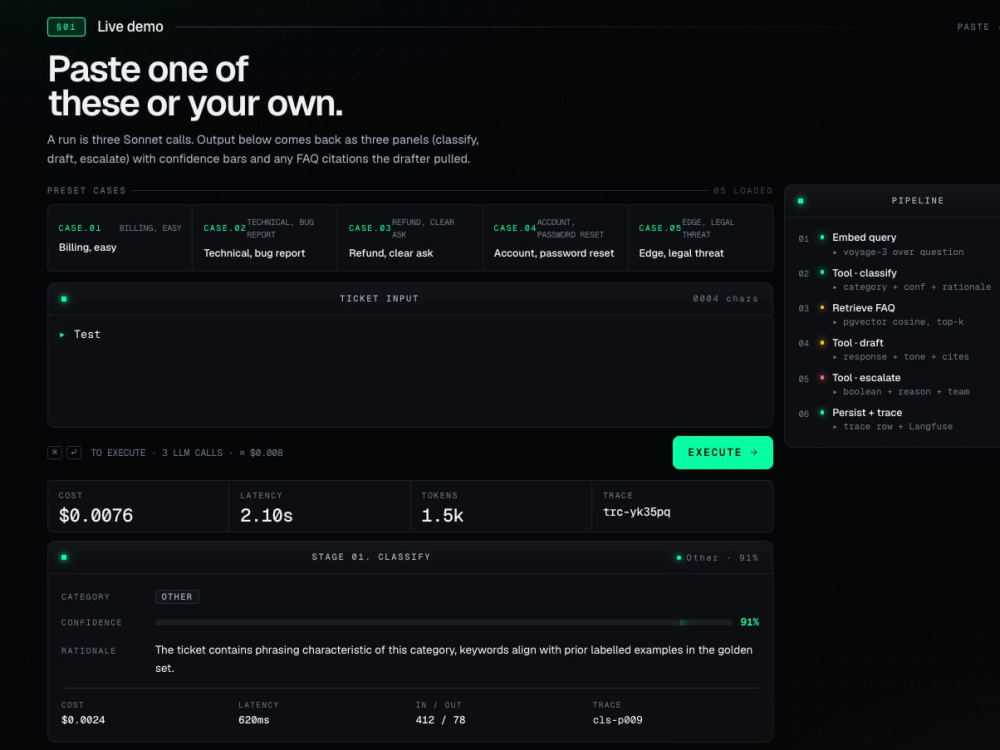Click the total cost value $0.0076
The image size is (1000, 750).
click(x=96, y=515)
